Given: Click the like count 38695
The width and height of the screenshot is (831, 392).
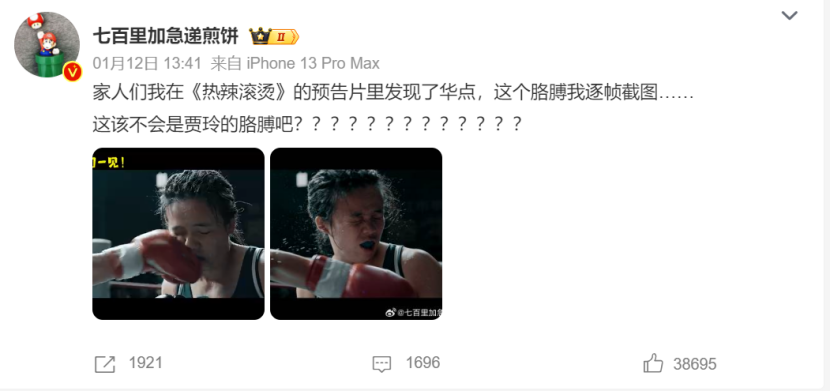Looking at the screenshot, I should (x=695, y=364).
